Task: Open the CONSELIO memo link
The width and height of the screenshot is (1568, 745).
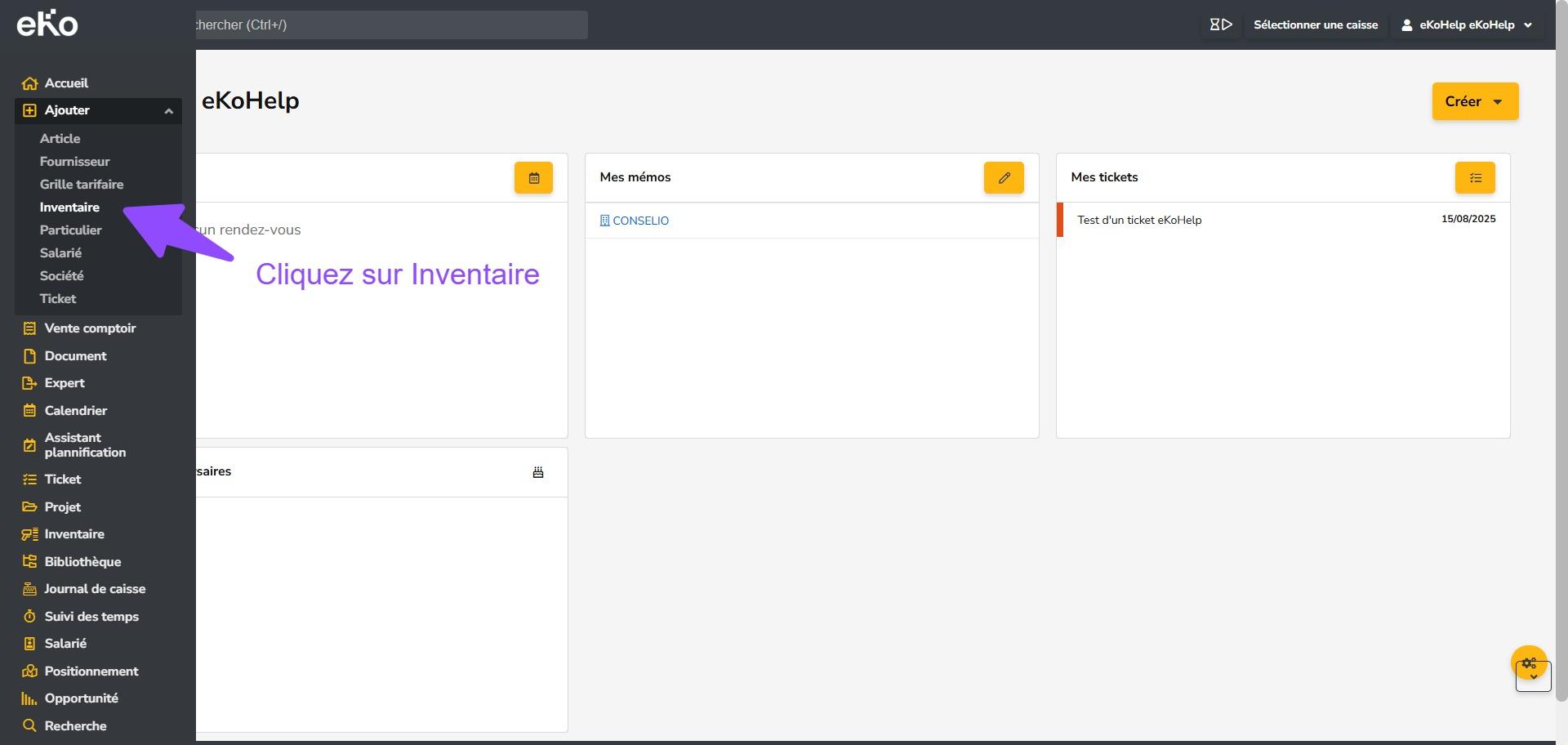Action: tap(640, 221)
